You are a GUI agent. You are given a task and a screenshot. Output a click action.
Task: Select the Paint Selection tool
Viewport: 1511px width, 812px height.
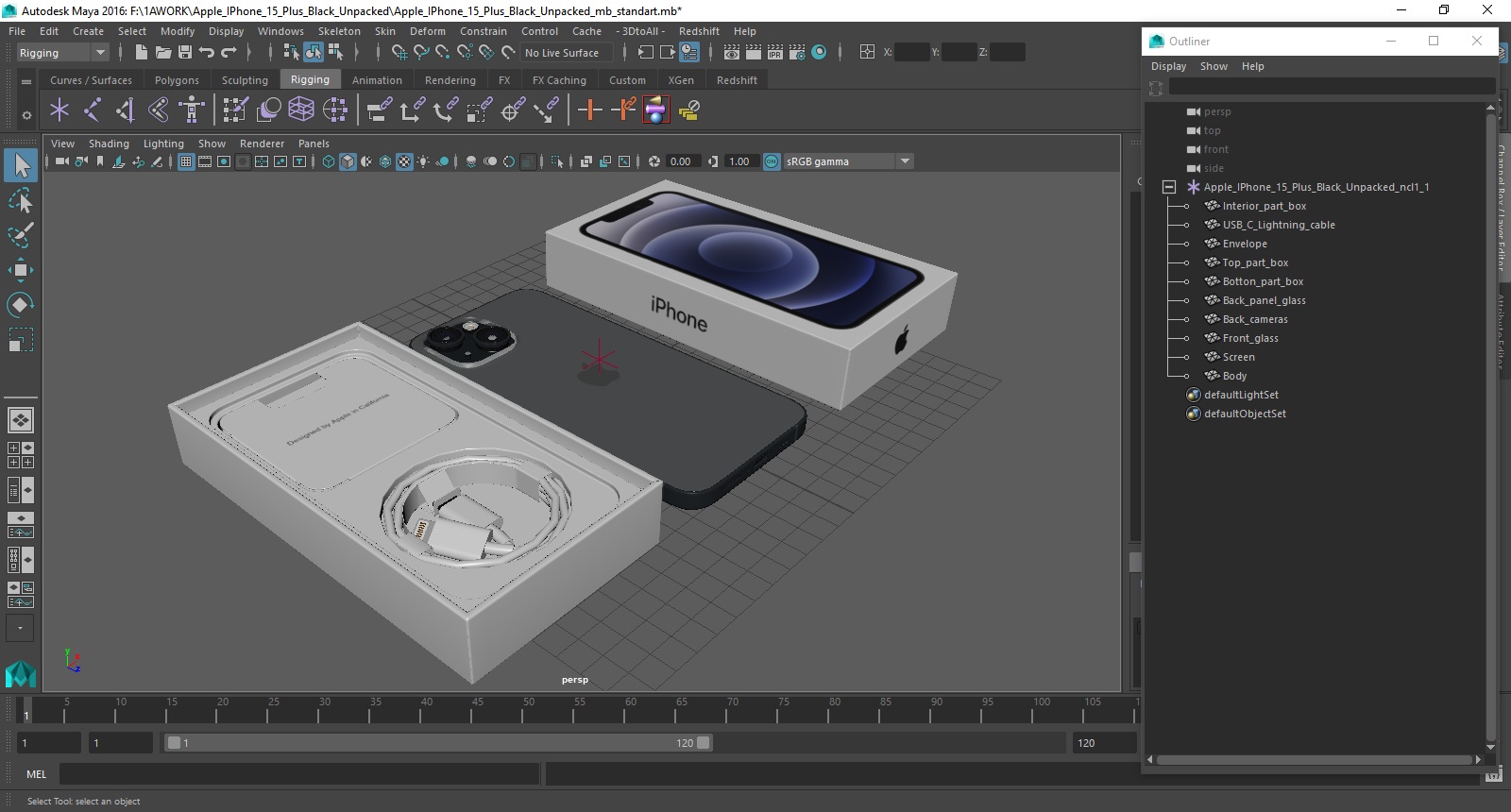pos(20,235)
